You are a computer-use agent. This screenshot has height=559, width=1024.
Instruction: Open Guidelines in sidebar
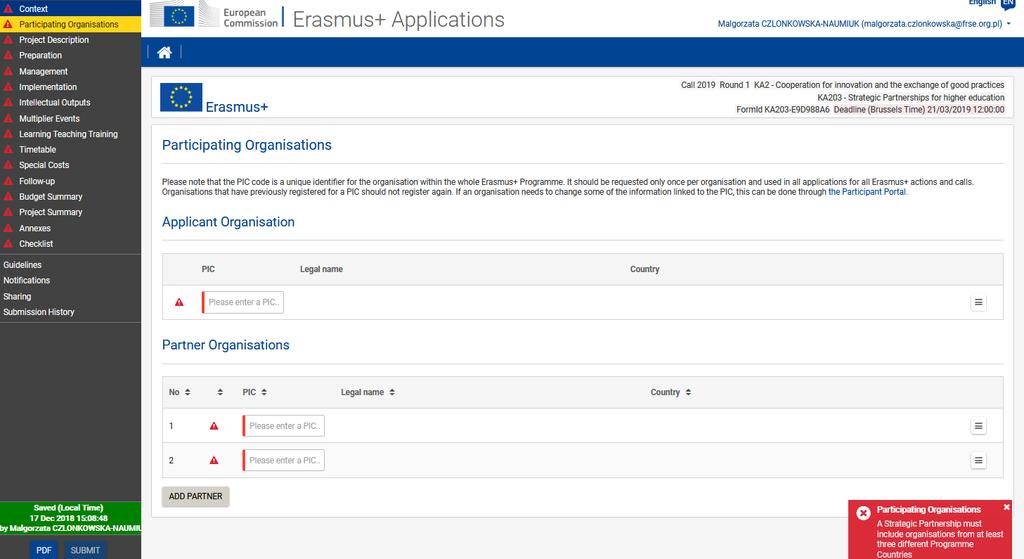tap(22, 264)
